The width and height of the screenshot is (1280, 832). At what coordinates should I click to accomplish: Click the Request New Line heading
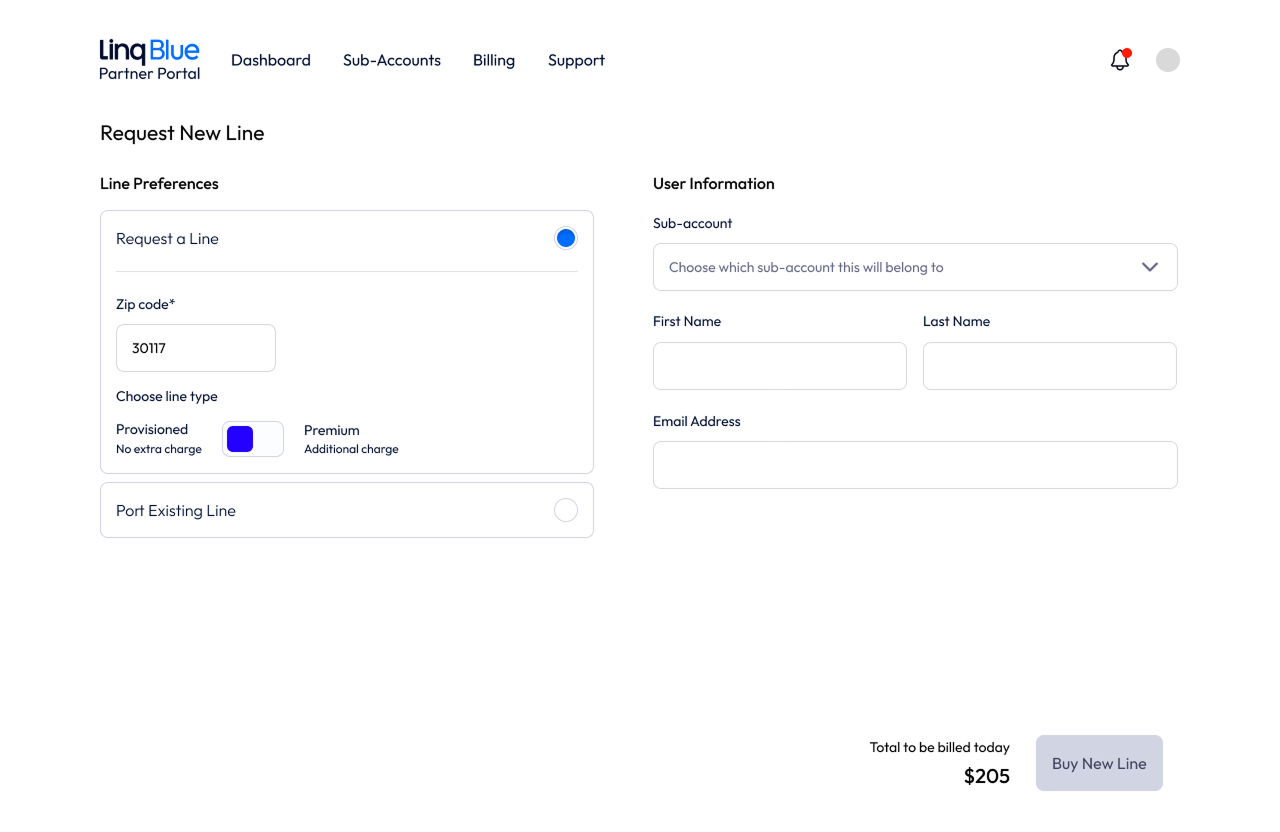point(182,133)
